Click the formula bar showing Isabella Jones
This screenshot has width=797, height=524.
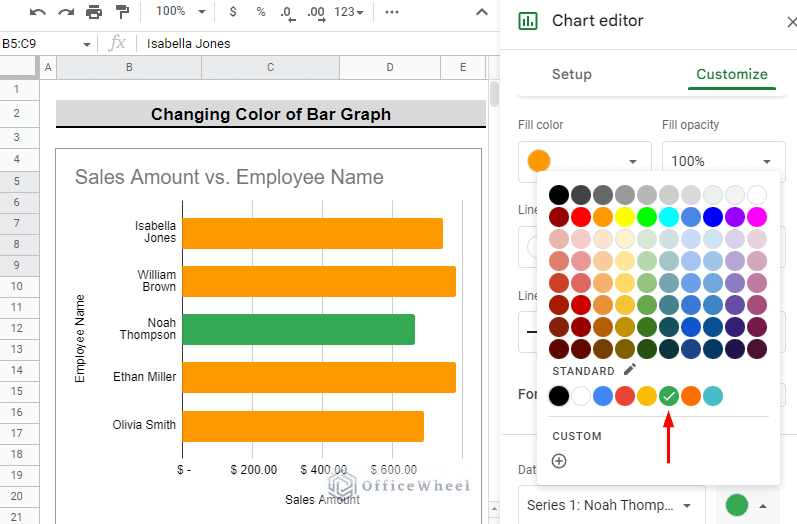click(319, 44)
